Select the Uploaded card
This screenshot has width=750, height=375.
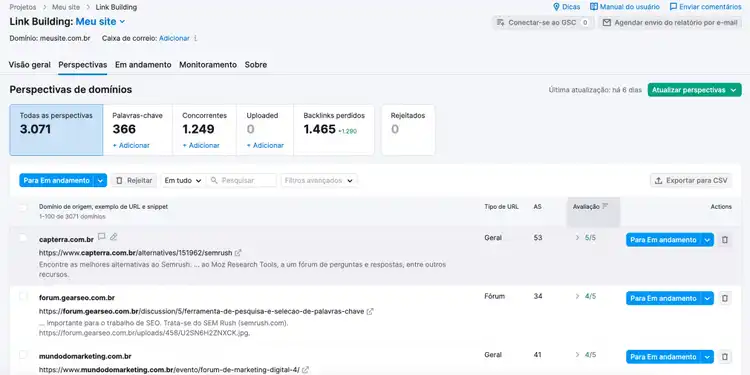(265, 130)
